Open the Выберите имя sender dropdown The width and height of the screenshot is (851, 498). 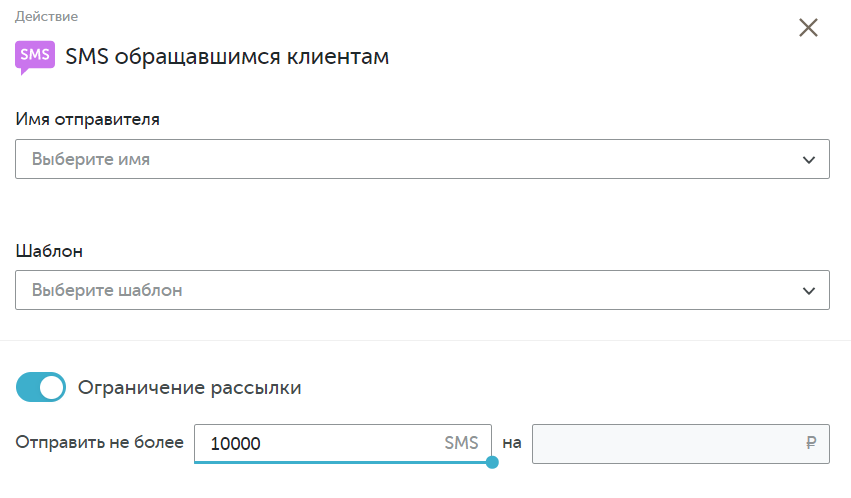(422, 159)
